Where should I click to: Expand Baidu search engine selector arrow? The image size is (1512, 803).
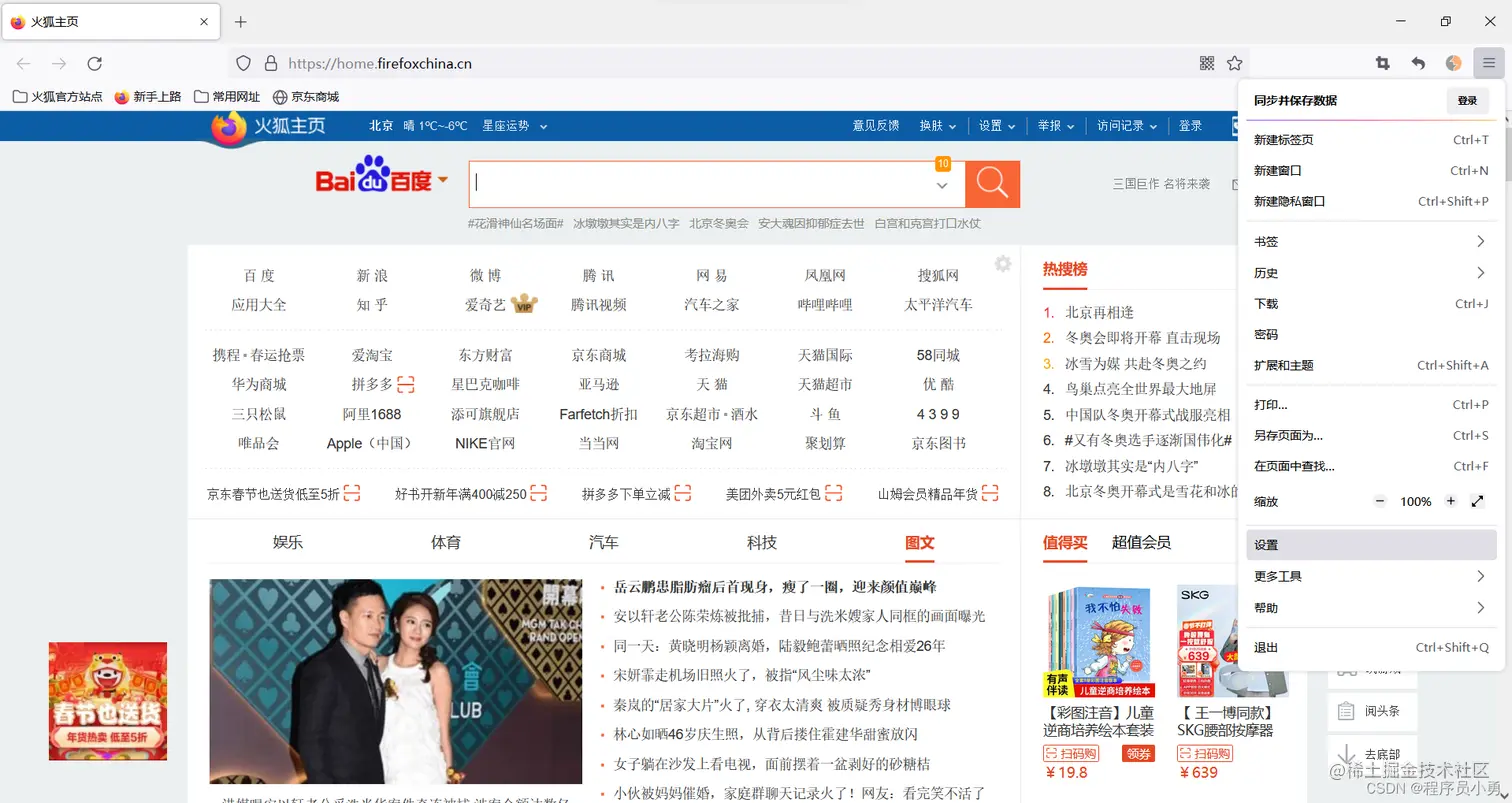coord(443,181)
